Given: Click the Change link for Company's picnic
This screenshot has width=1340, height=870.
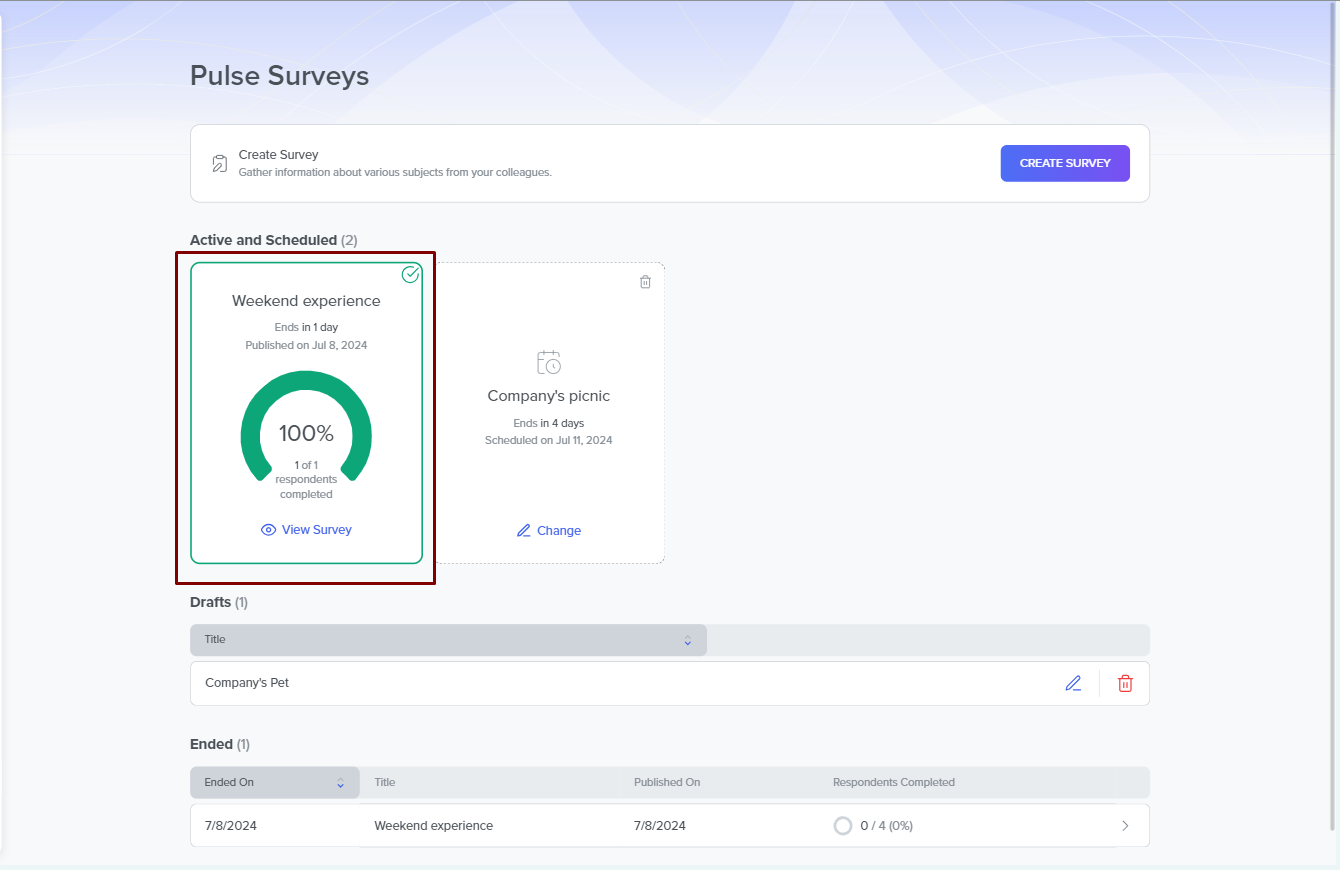Looking at the screenshot, I should [558, 531].
